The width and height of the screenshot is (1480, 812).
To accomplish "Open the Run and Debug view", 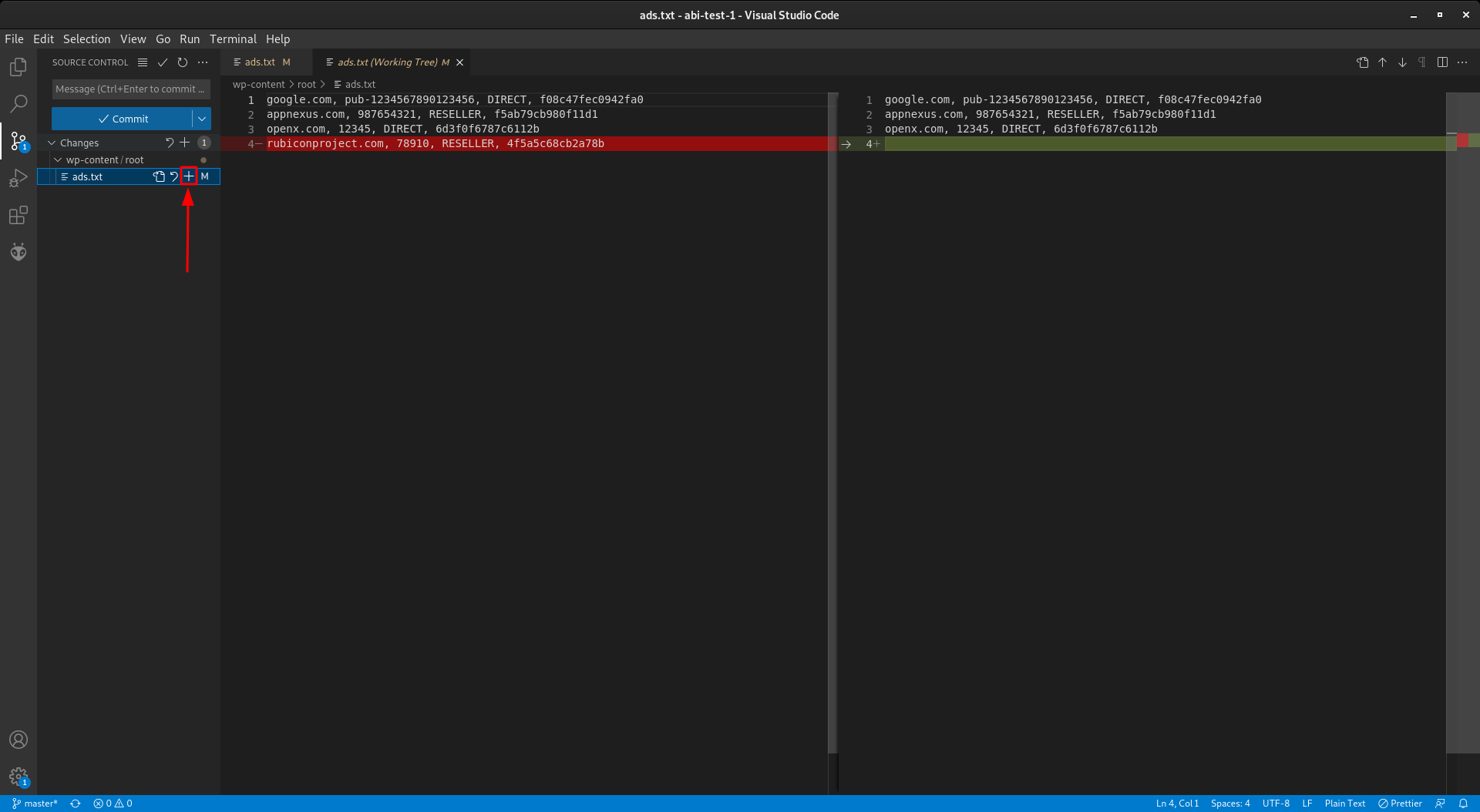I will tap(18, 179).
